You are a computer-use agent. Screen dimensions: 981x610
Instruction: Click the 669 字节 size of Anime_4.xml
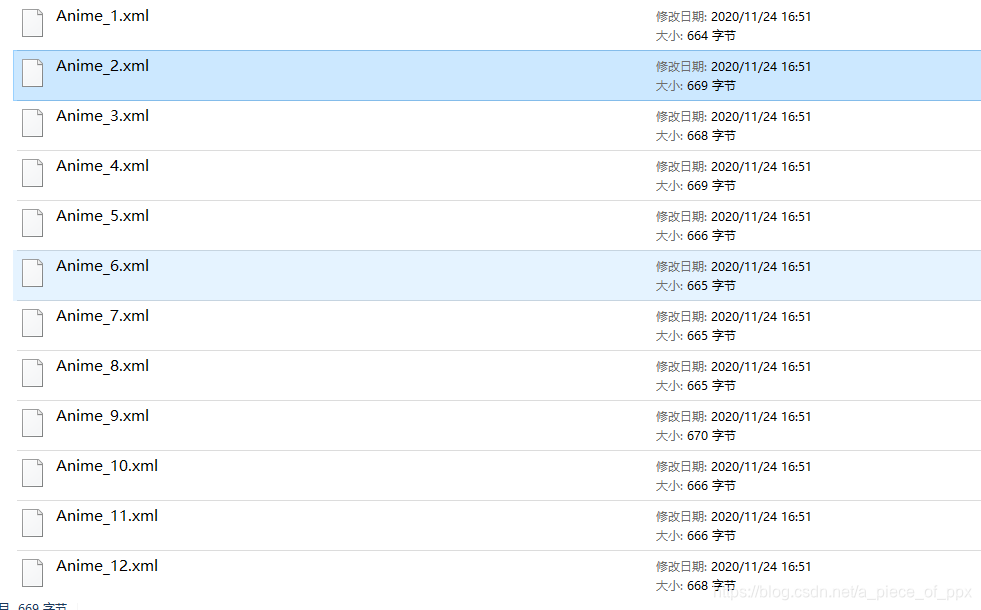(x=711, y=186)
